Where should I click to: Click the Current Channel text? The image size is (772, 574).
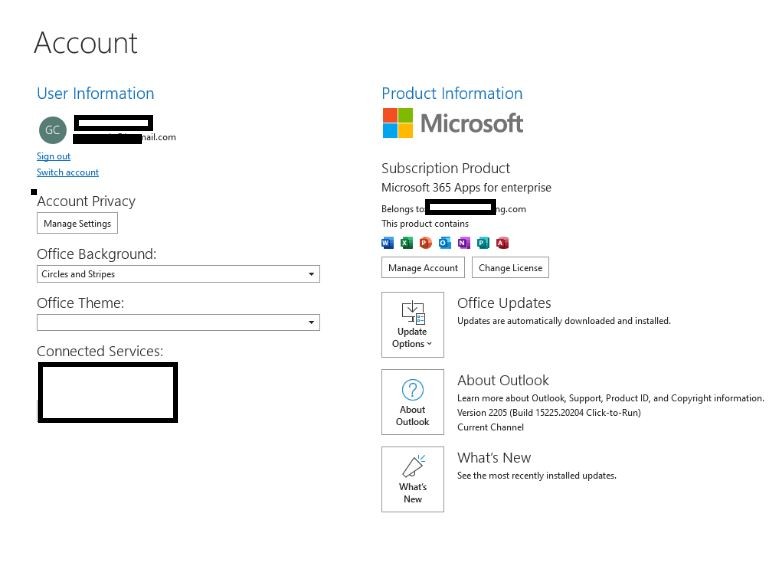[x=490, y=427]
